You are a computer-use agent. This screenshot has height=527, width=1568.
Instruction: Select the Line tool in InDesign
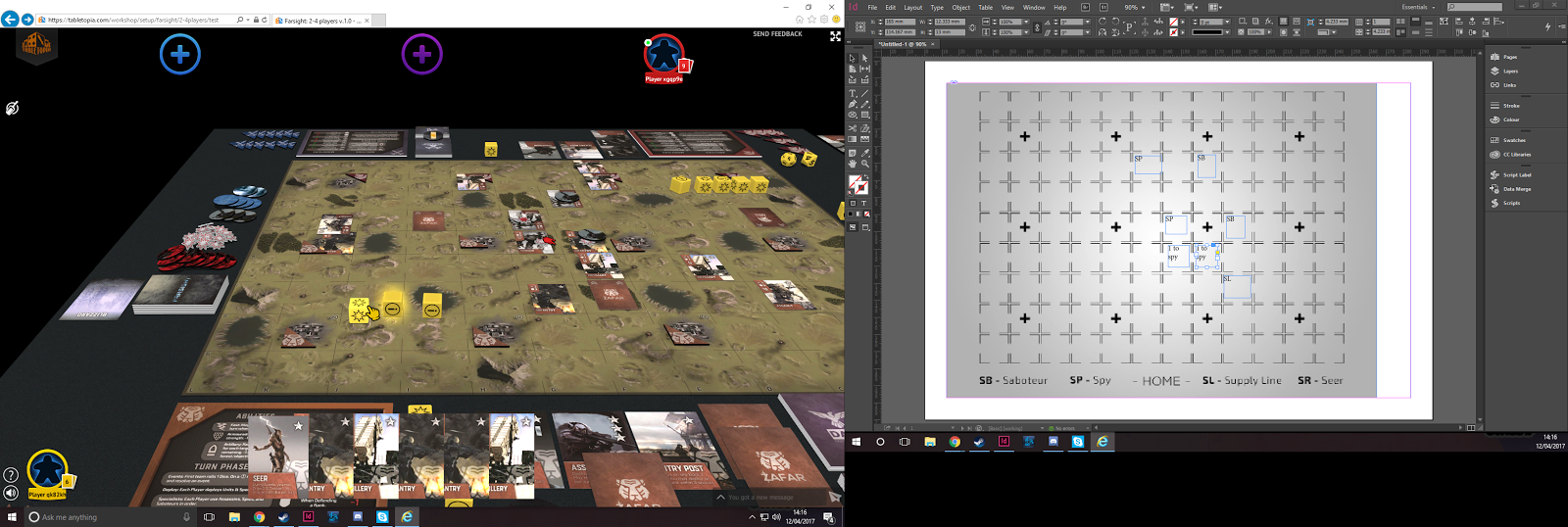864,93
